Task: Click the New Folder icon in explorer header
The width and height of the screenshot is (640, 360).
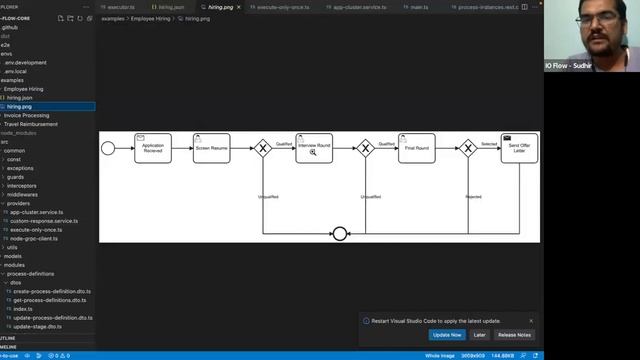Action: click(x=70, y=18)
